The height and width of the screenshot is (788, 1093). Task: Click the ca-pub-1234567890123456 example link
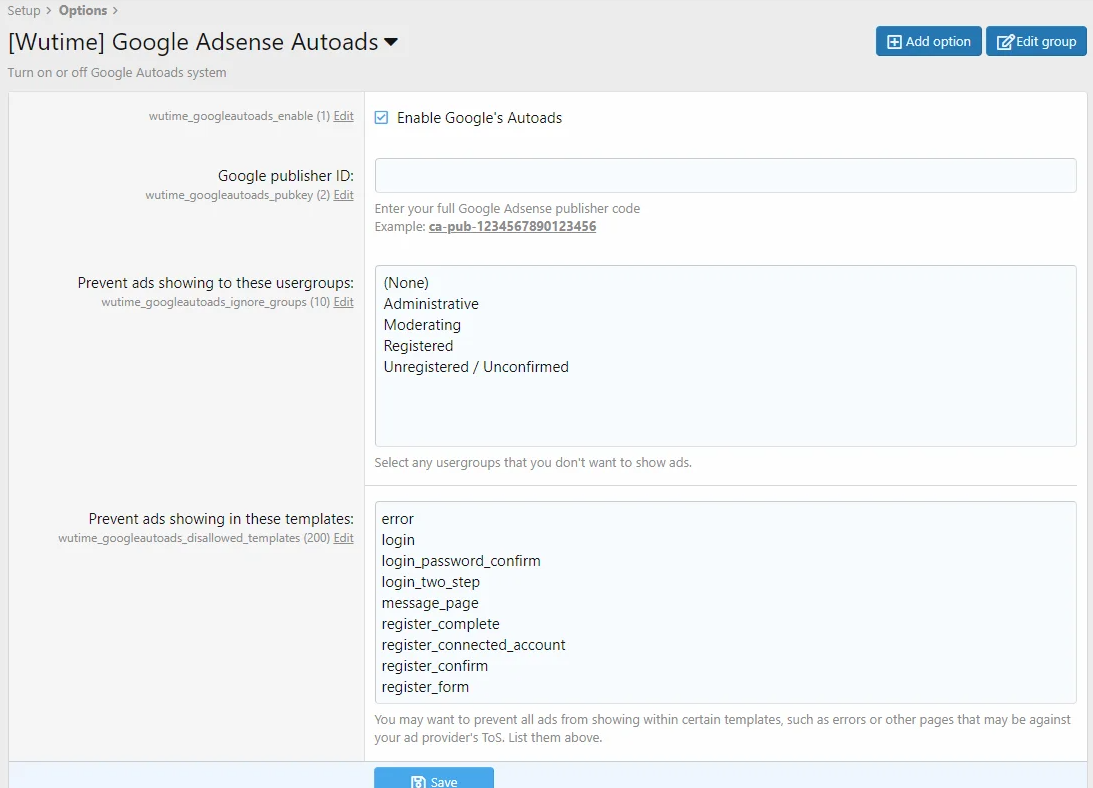point(512,226)
